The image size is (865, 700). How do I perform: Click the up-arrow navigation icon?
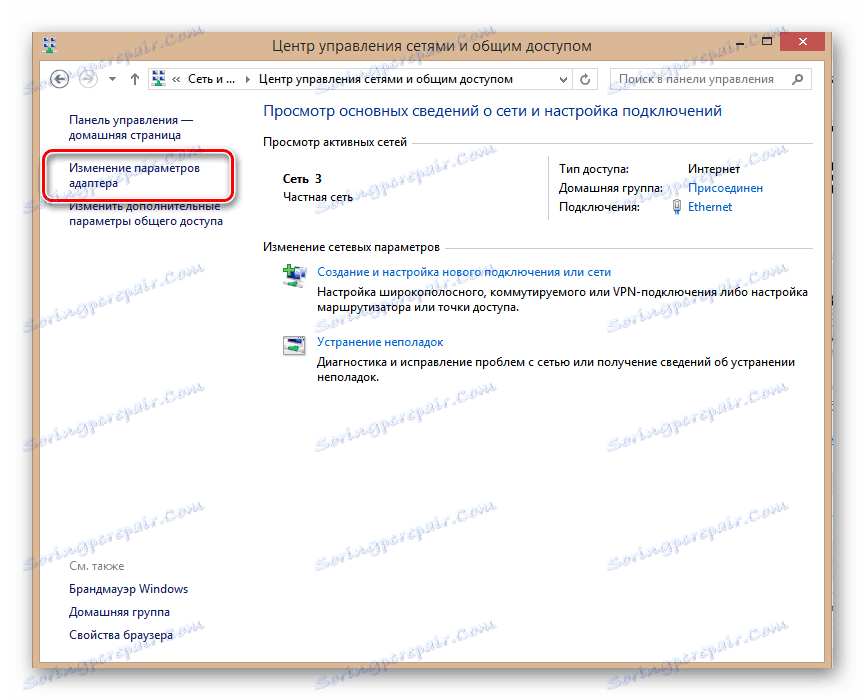point(134,78)
